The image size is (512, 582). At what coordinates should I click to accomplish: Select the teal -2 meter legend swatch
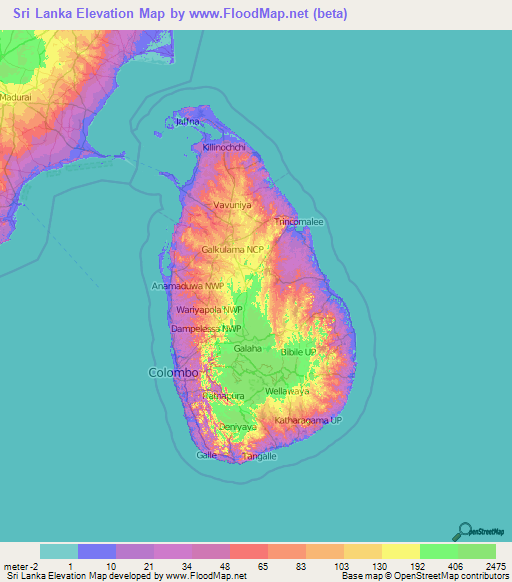[x=59, y=552]
